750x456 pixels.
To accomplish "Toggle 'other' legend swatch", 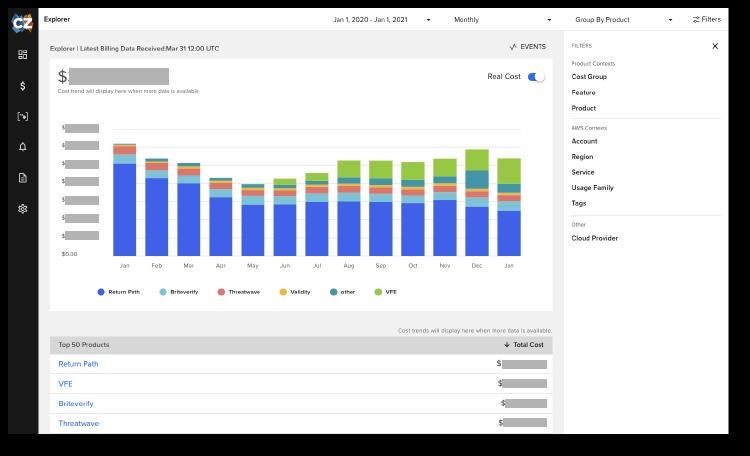I will (x=333, y=292).
